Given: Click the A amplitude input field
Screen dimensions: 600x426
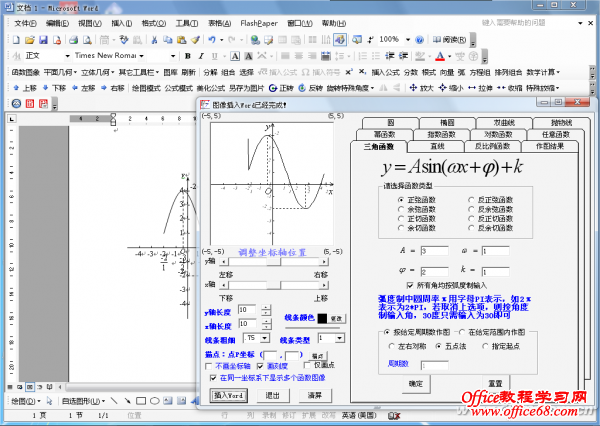Looking at the screenshot, I should tap(435, 250).
